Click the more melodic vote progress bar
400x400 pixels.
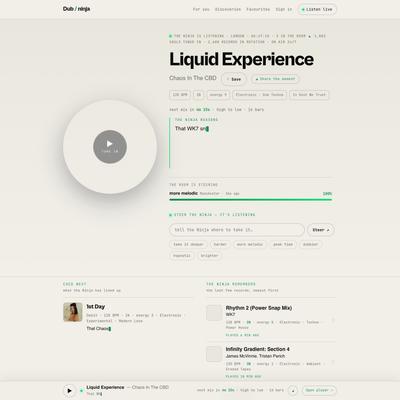click(x=251, y=199)
